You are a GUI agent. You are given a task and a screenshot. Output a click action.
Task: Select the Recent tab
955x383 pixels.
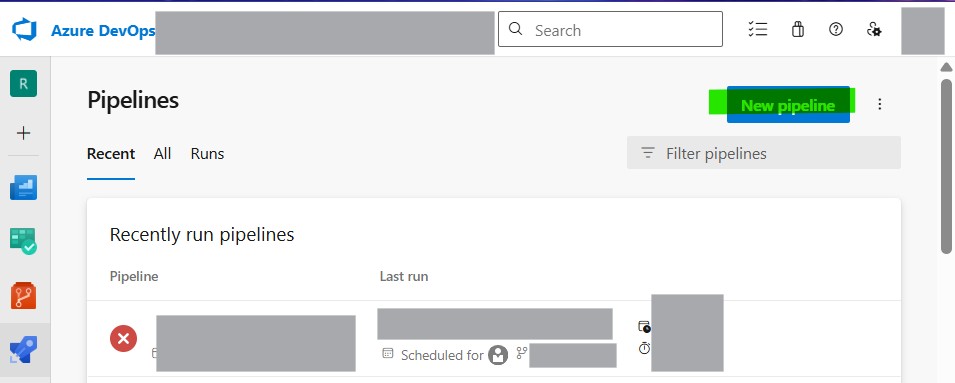tap(111, 154)
